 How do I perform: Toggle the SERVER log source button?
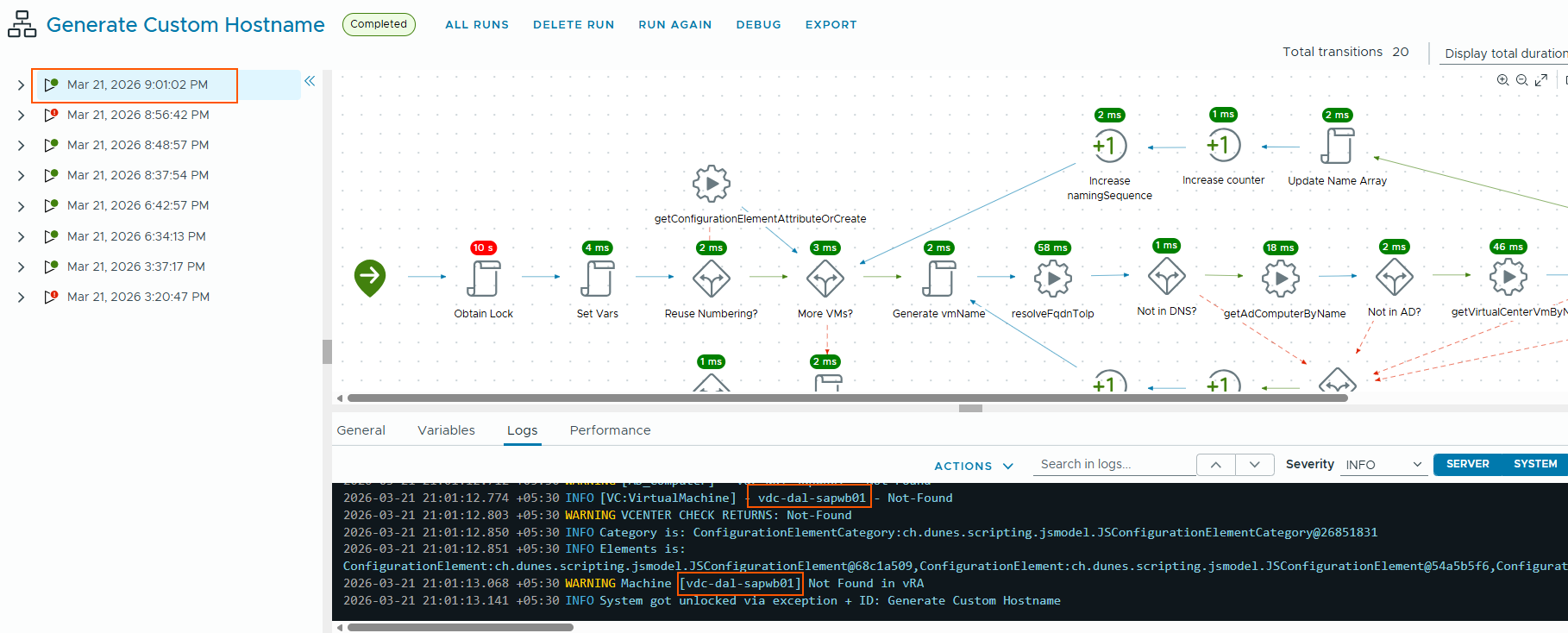point(1467,464)
